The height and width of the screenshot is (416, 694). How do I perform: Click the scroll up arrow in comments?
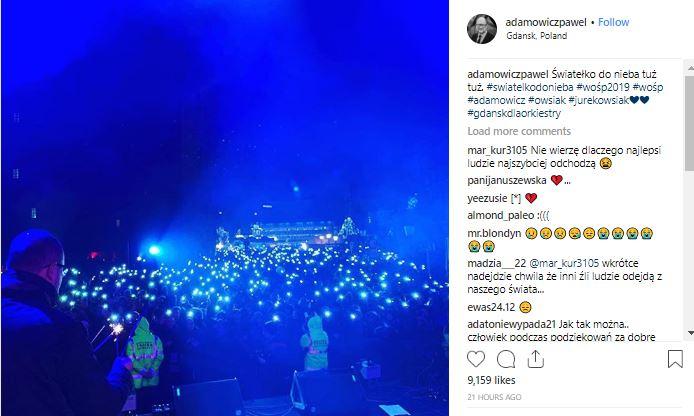point(690,69)
